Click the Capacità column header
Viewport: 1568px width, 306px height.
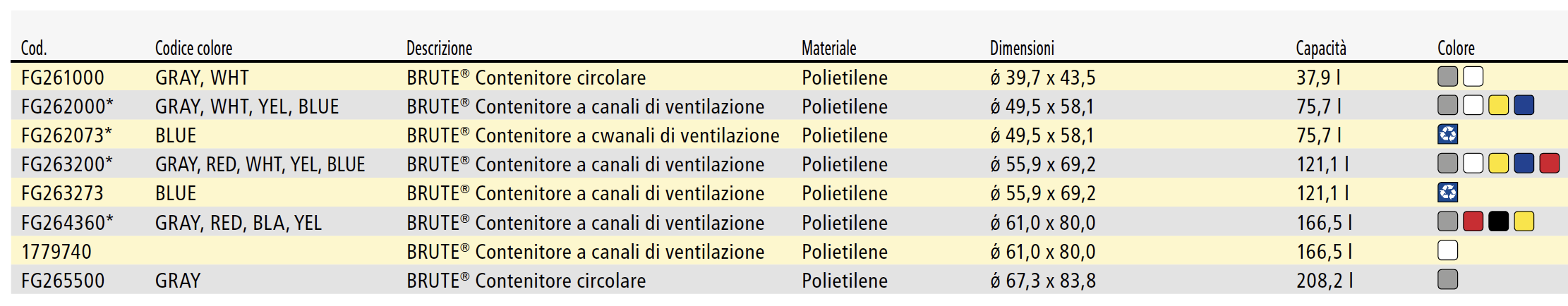[1321, 48]
